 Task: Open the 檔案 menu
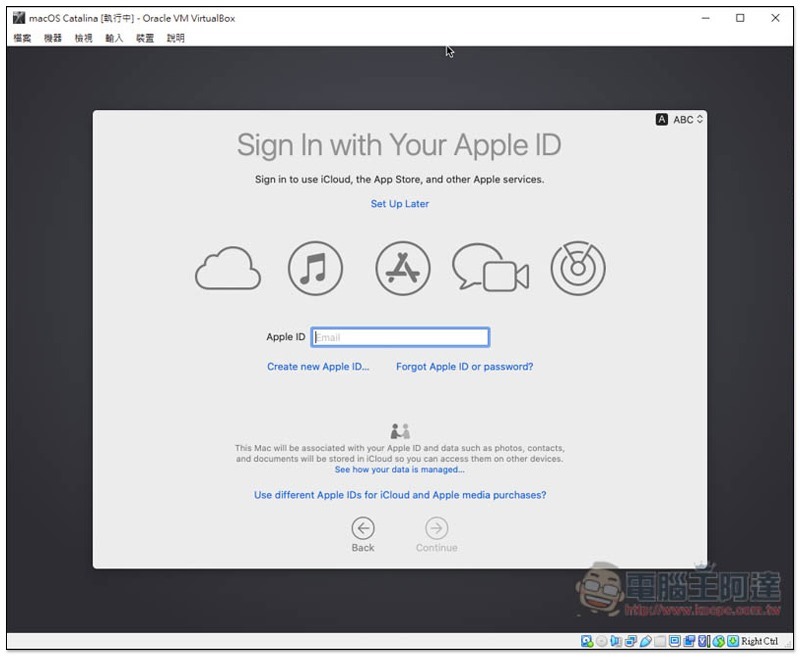point(22,38)
